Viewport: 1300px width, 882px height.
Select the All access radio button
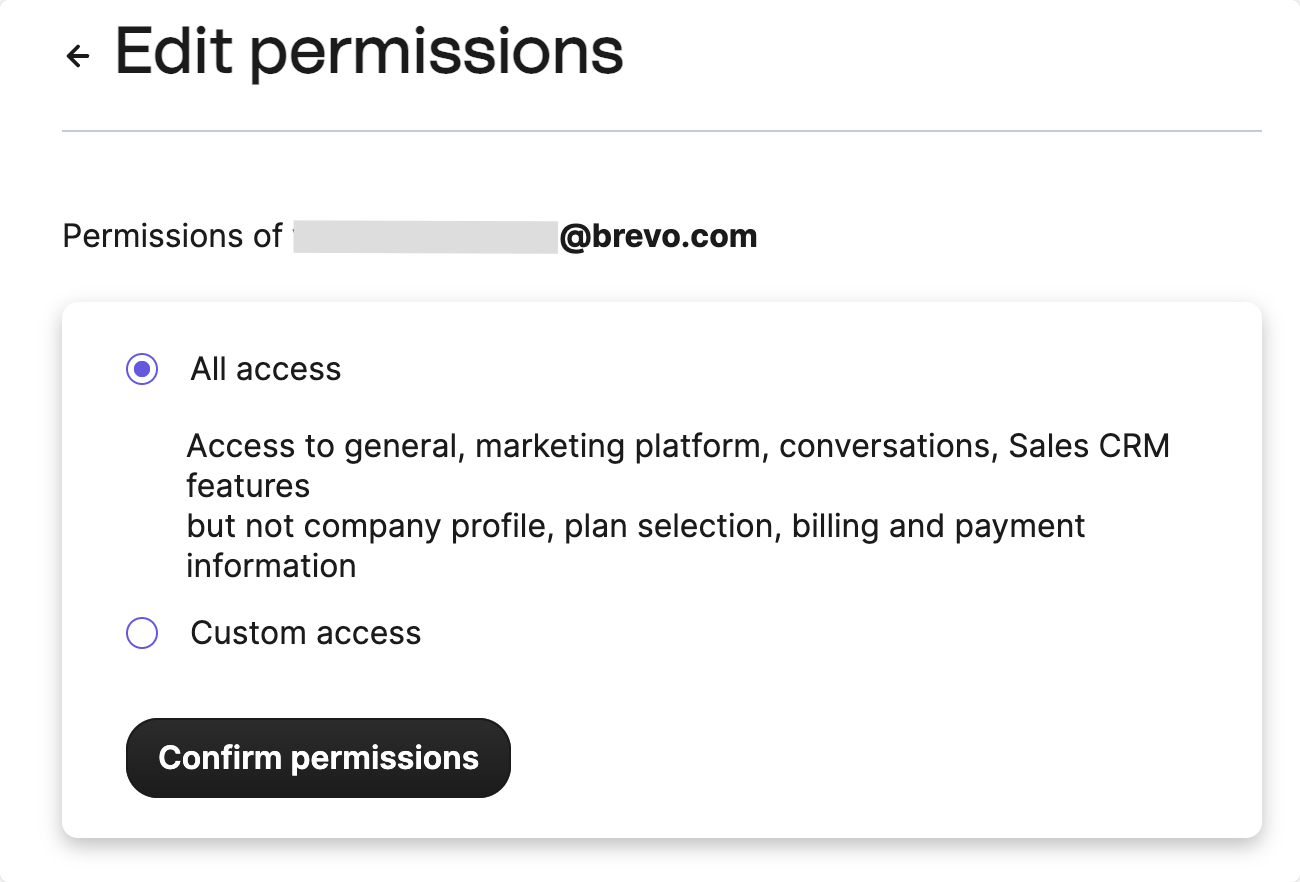pyautogui.click(x=142, y=370)
